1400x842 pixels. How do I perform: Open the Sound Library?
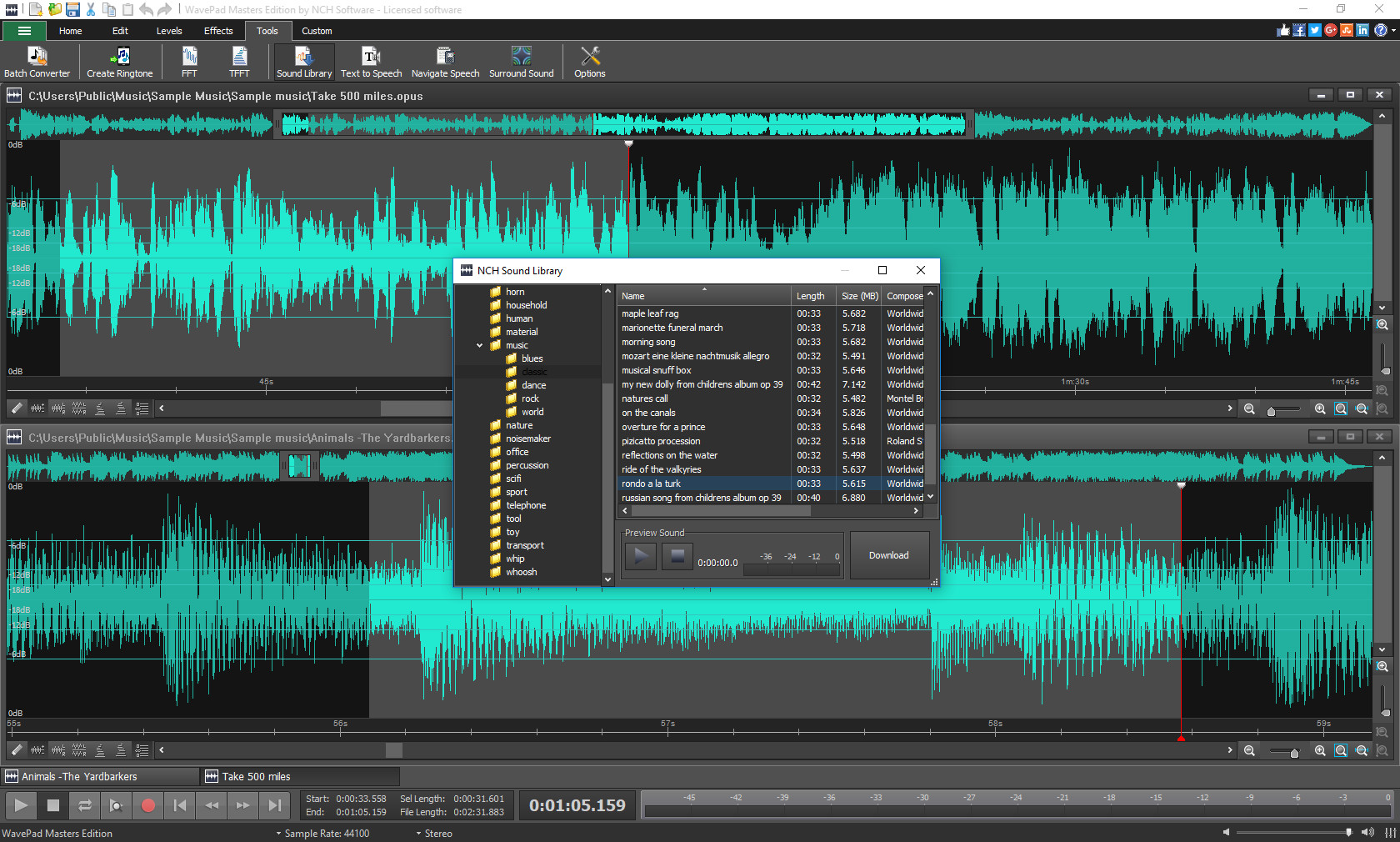(x=304, y=62)
